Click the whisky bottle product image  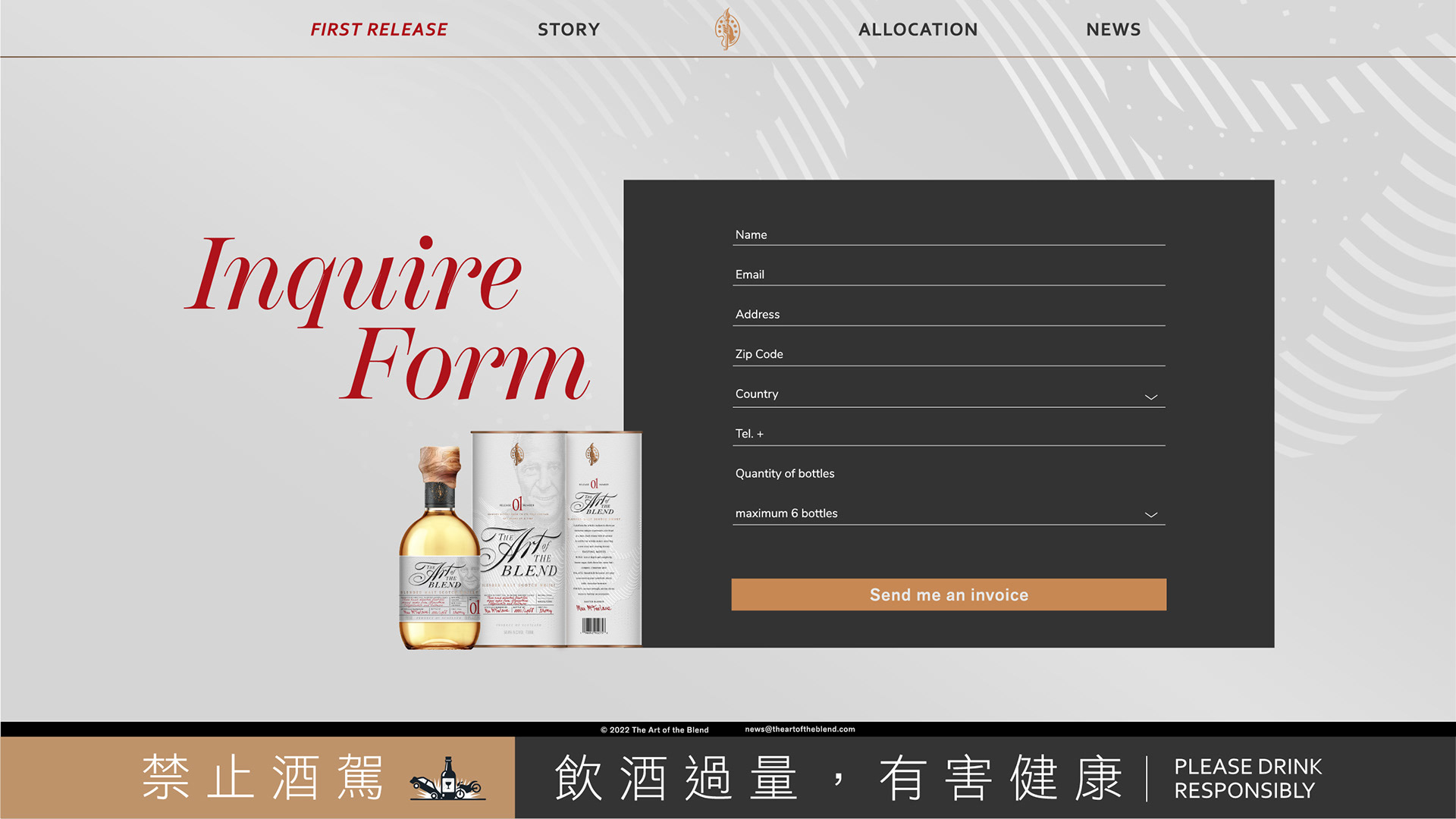(x=439, y=548)
